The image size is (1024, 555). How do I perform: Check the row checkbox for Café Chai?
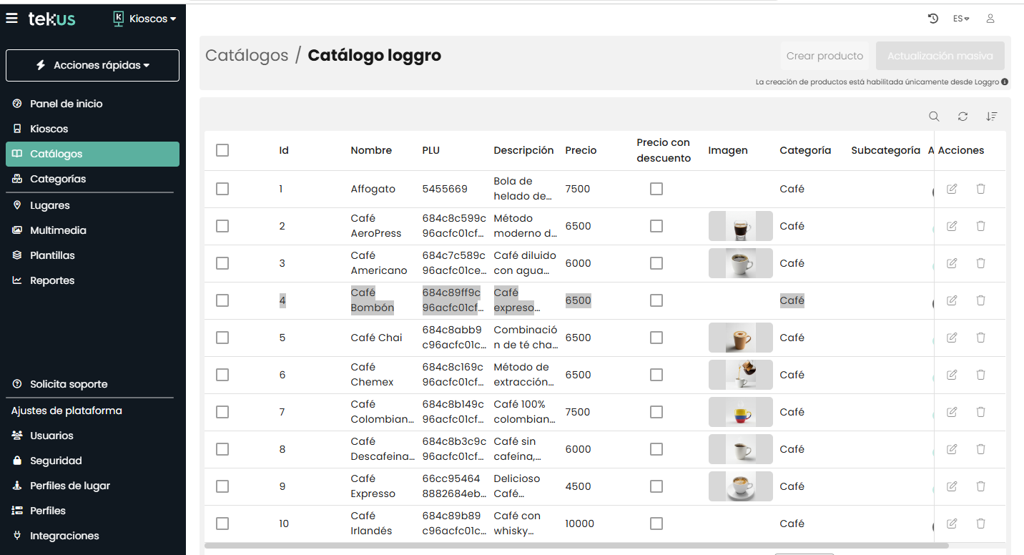pyautogui.click(x=222, y=338)
